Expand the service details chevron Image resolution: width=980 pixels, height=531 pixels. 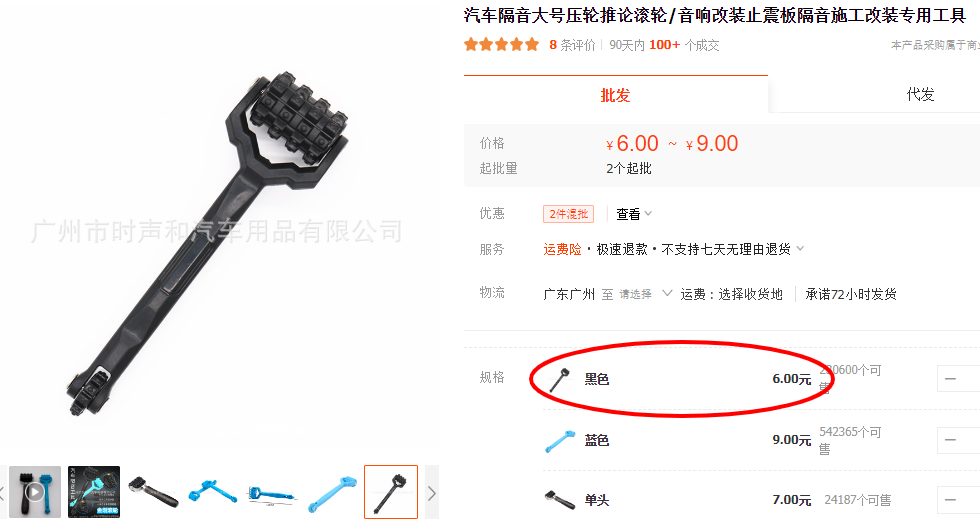click(x=800, y=249)
